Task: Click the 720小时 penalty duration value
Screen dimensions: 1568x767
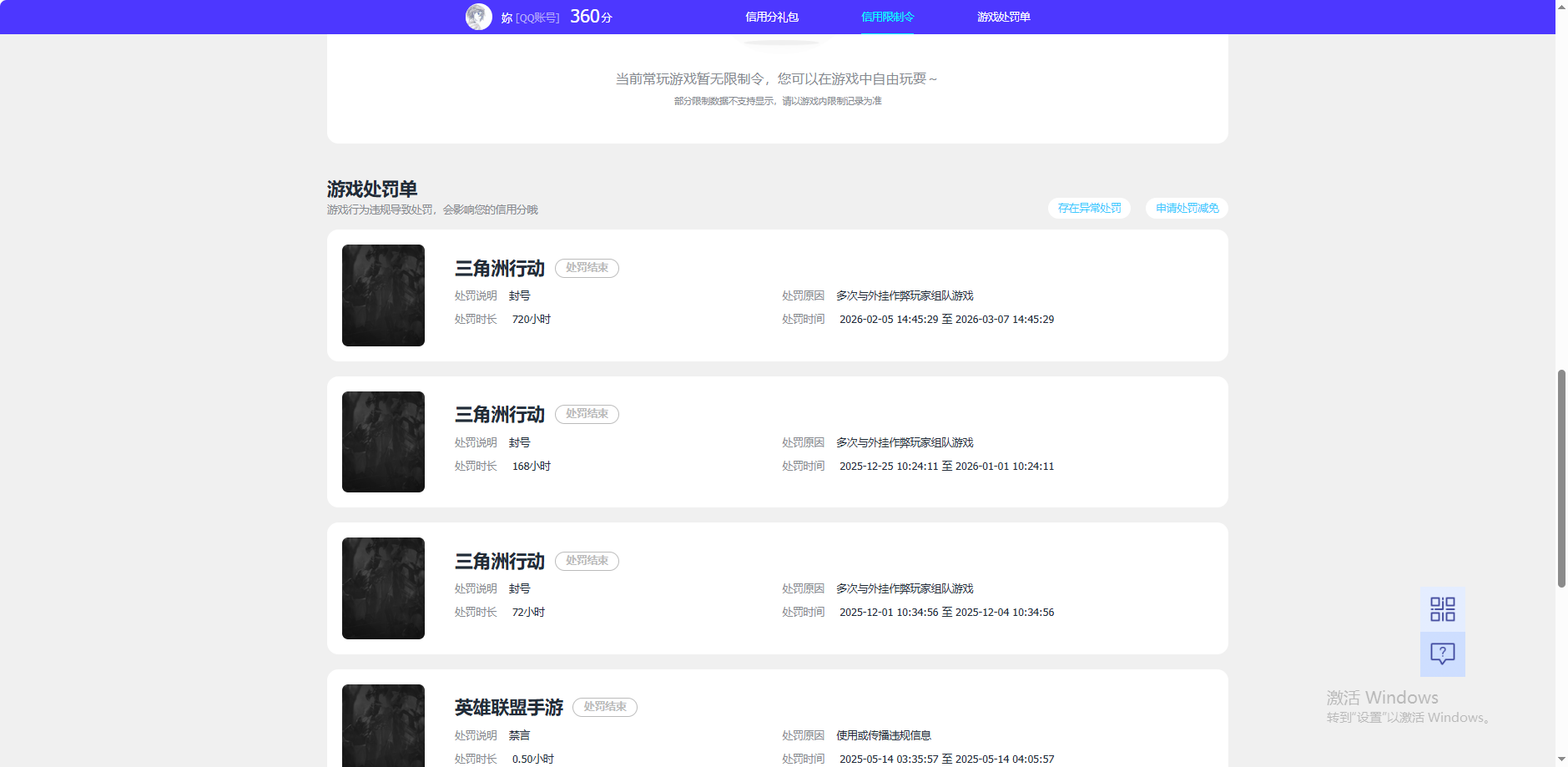Action: (x=532, y=320)
